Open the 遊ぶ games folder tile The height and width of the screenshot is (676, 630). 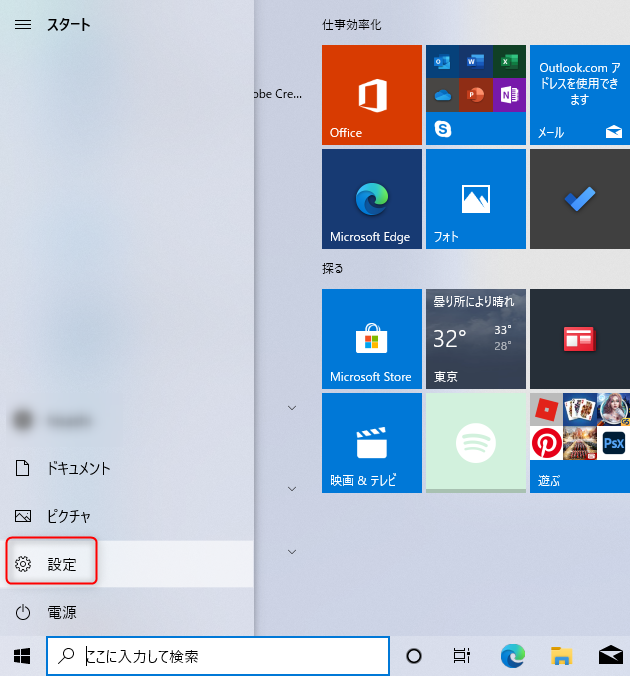click(579, 443)
